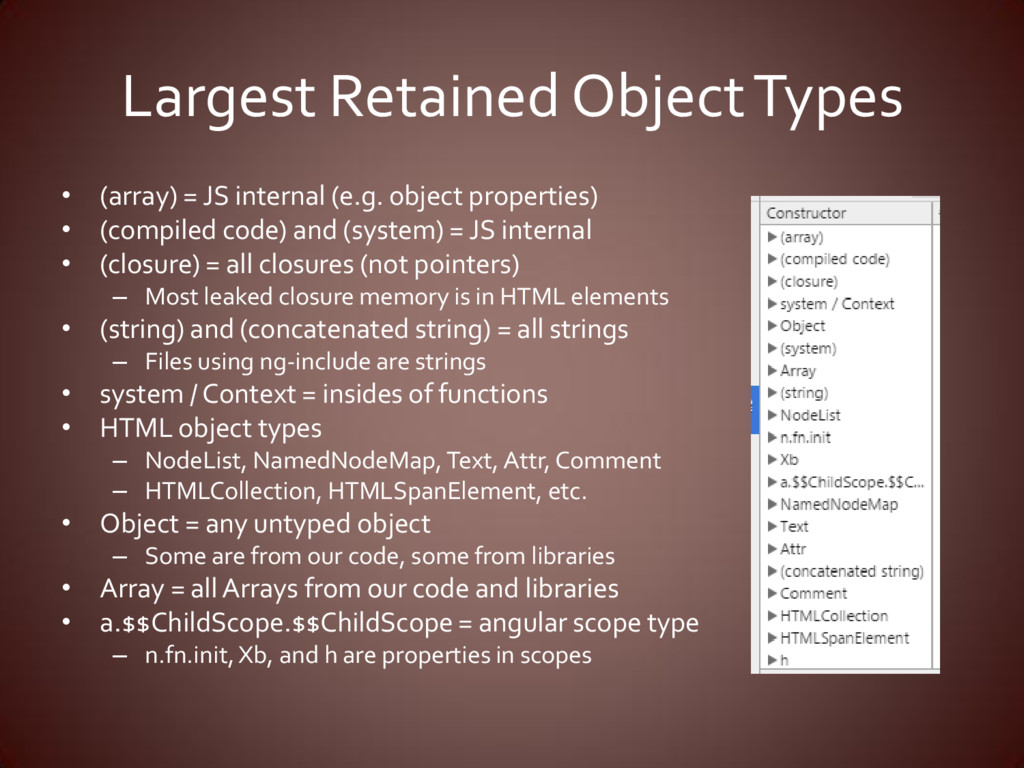Select the (string) label in list

(x=804, y=392)
